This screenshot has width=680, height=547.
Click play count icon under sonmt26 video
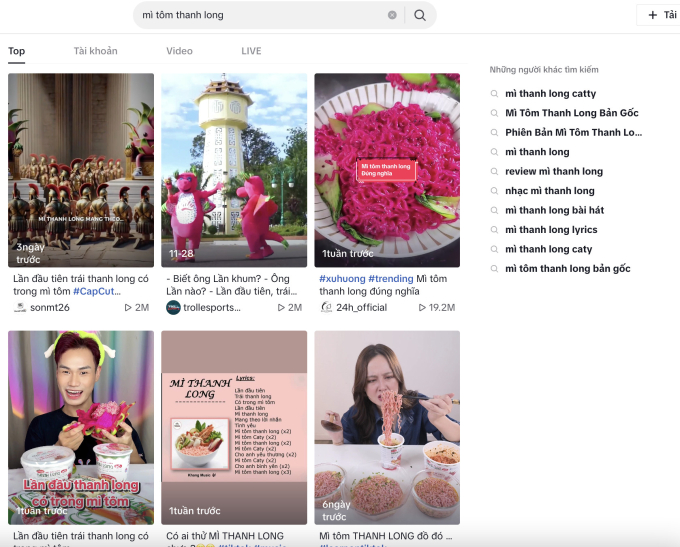pos(128,308)
